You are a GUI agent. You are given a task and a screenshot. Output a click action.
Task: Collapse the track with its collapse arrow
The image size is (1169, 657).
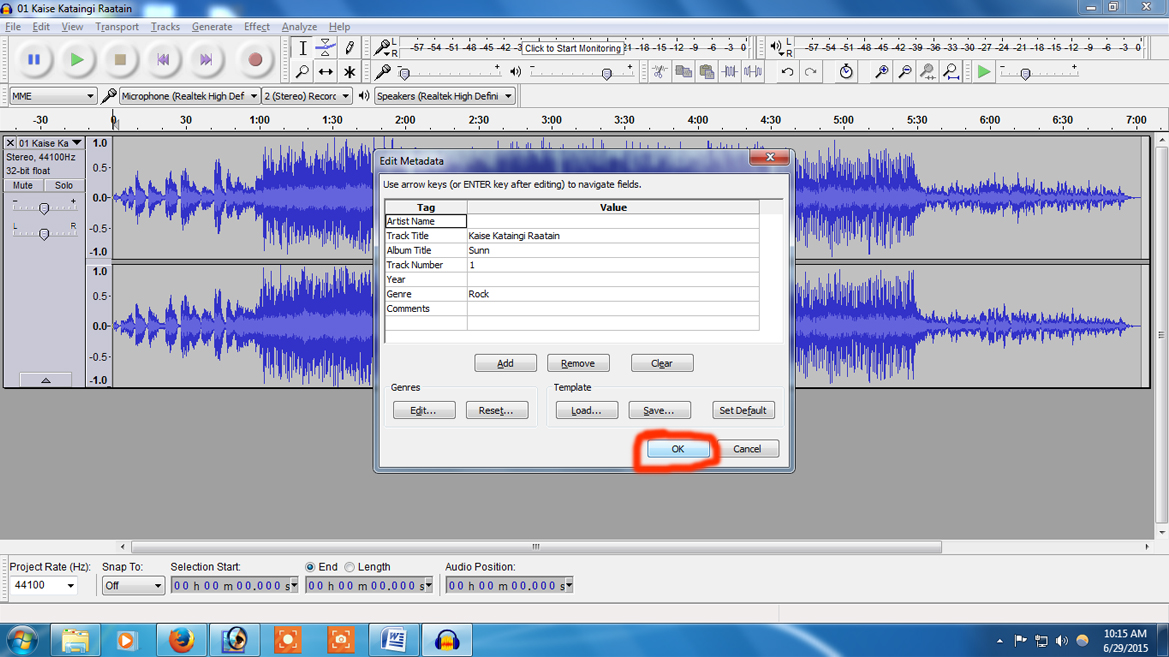tap(45, 379)
